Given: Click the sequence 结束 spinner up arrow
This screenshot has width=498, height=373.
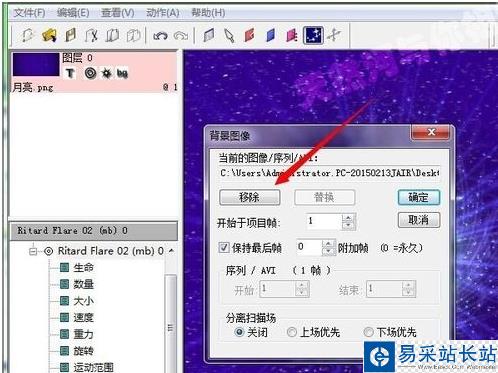Looking at the screenshot, I should point(408,285).
